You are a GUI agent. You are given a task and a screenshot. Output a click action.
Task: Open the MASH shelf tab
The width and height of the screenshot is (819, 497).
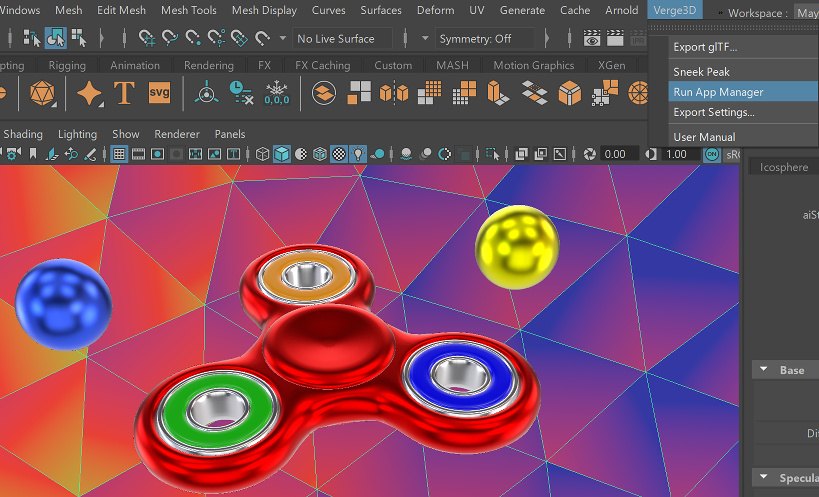(452, 65)
